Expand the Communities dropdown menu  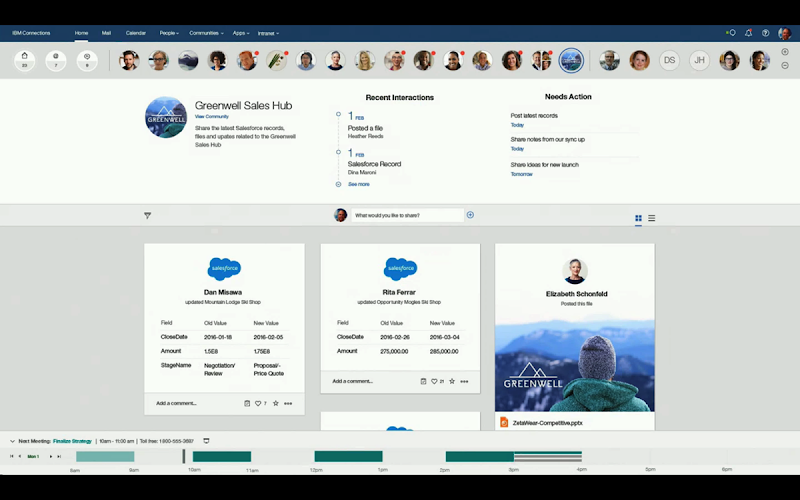pyautogui.click(x=206, y=33)
